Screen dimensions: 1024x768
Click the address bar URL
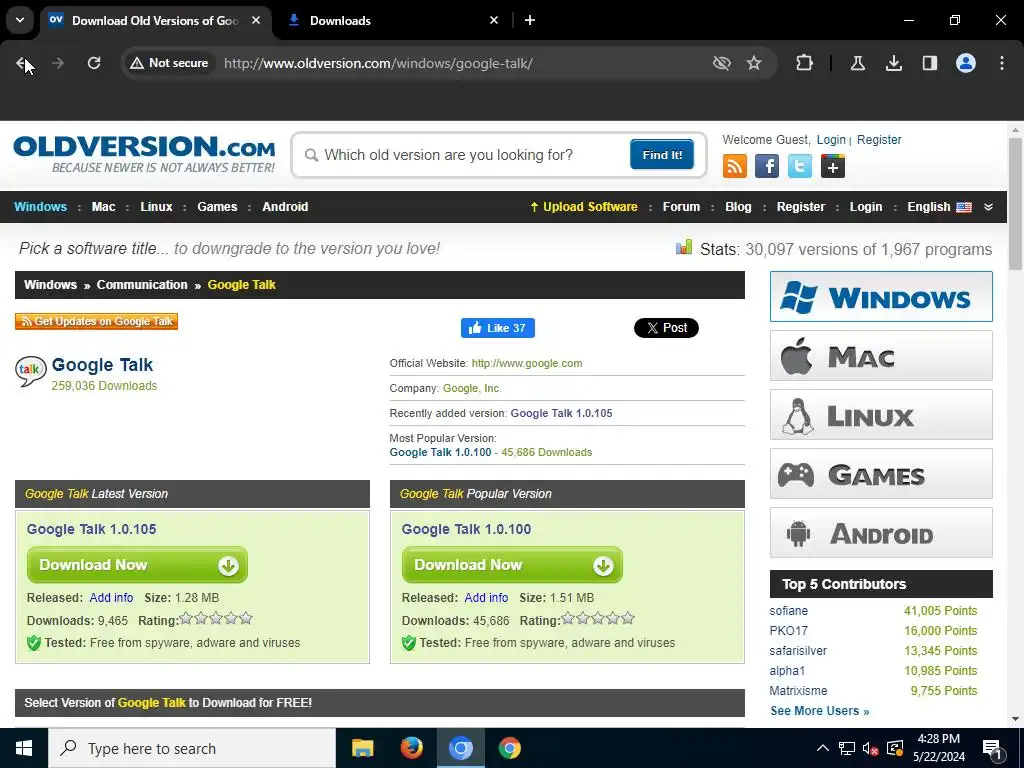[x=379, y=63]
